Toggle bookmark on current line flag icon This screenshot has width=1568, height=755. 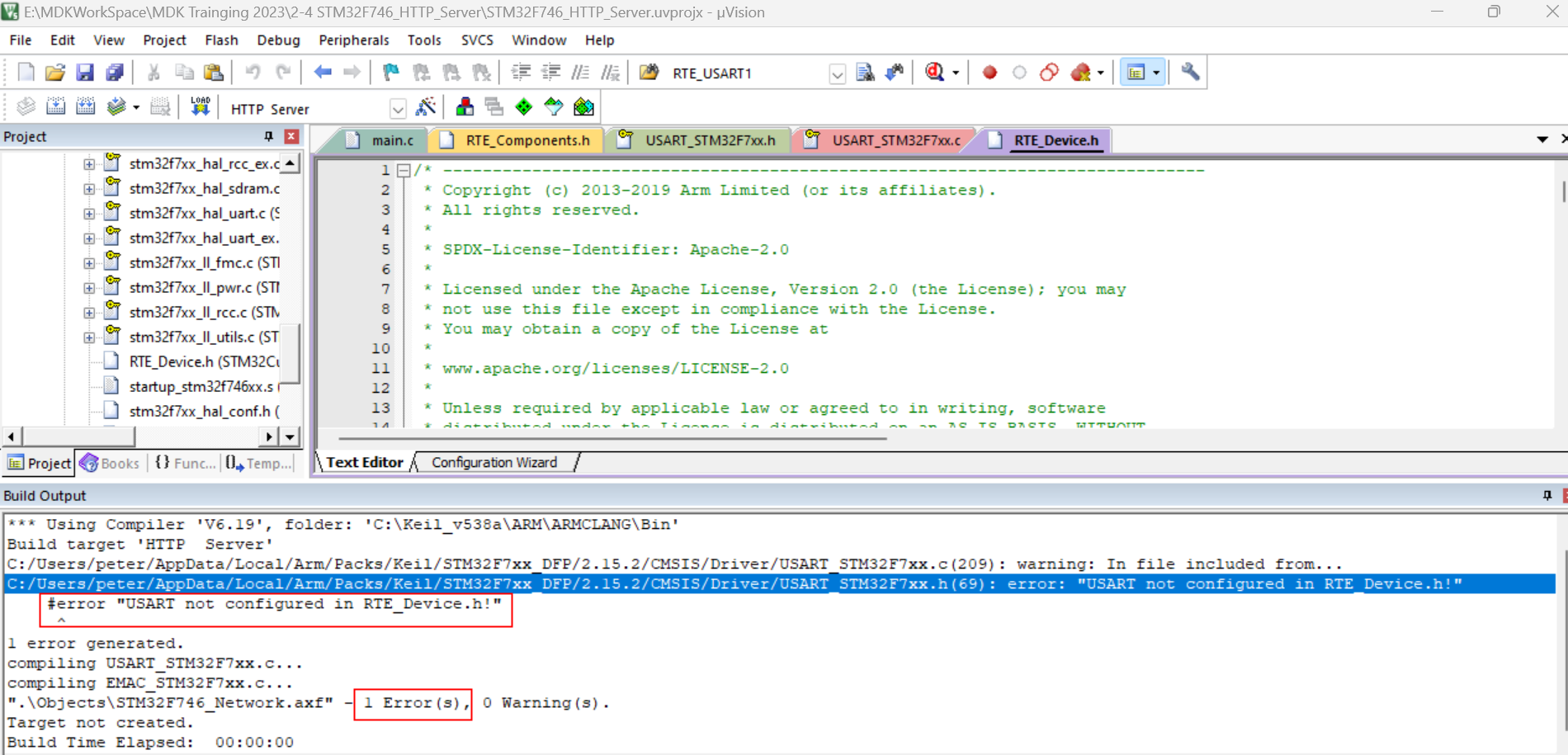(391, 73)
